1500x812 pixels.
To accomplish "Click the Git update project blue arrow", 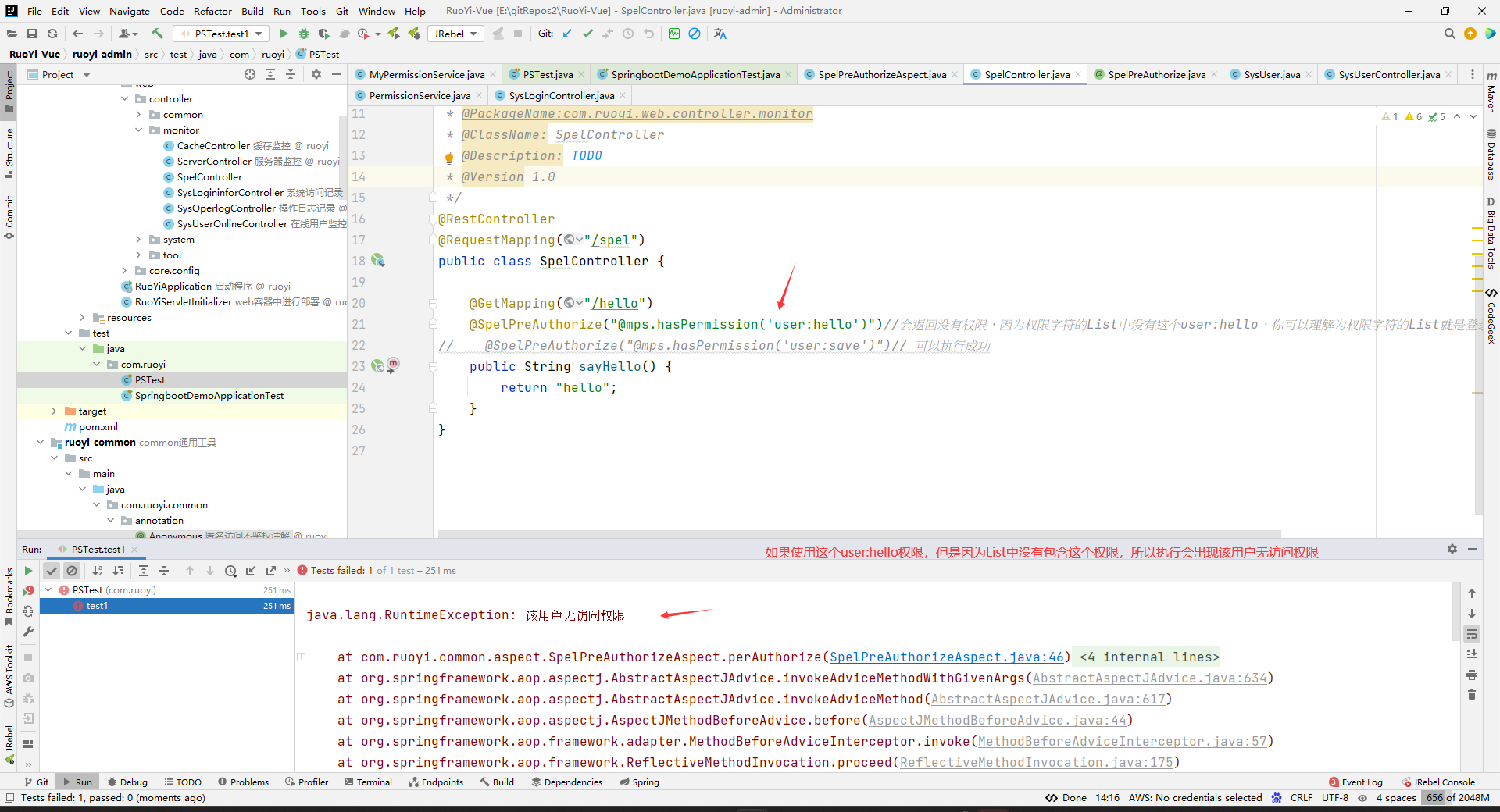I will [x=567, y=34].
